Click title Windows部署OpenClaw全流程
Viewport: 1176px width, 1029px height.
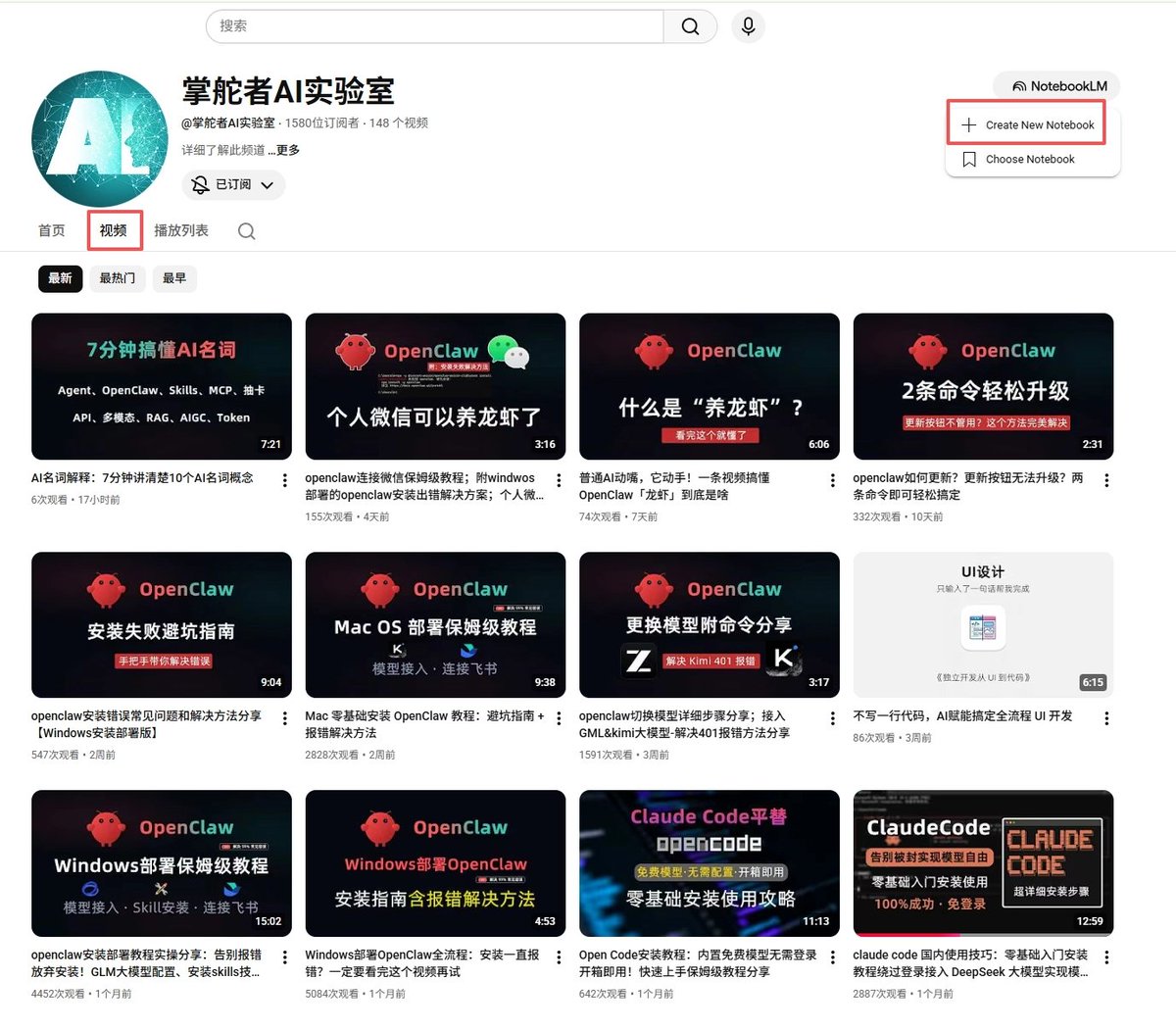coord(422,963)
